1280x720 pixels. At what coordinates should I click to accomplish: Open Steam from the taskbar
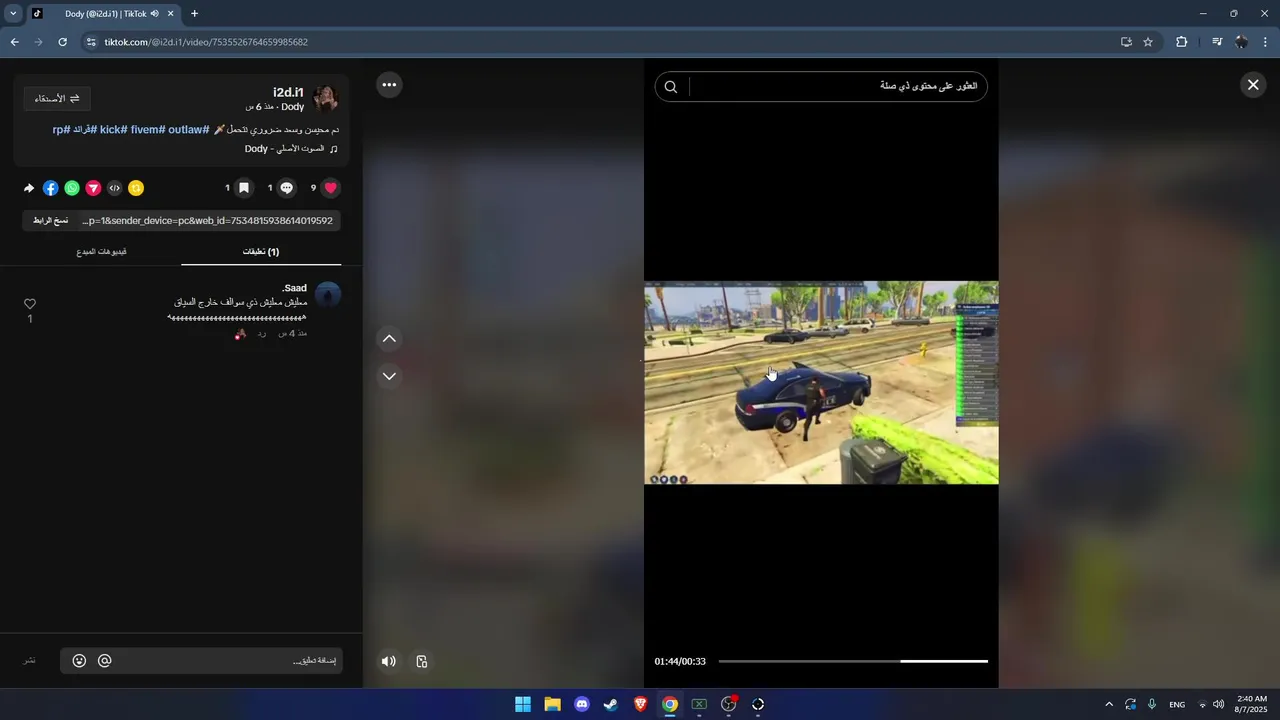click(611, 704)
